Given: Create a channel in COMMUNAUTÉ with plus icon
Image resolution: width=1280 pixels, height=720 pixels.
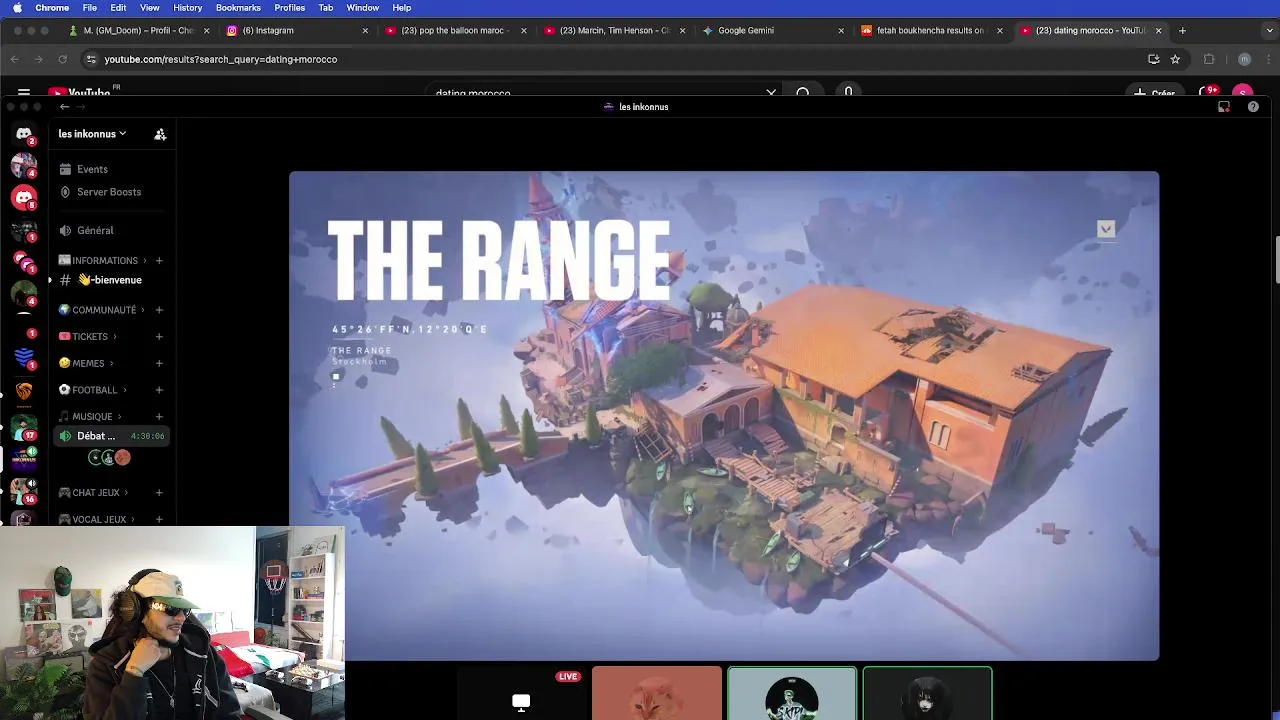Looking at the screenshot, I should click(159, 310).
